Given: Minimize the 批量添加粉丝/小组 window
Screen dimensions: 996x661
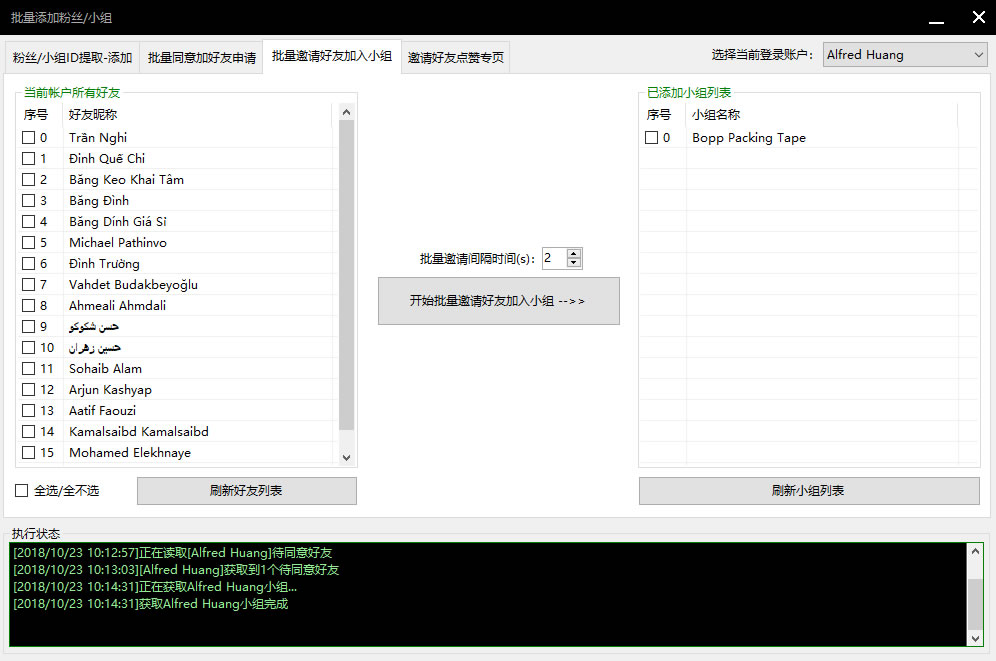Looking at the screenshot, I should click(x=936, y=19).
